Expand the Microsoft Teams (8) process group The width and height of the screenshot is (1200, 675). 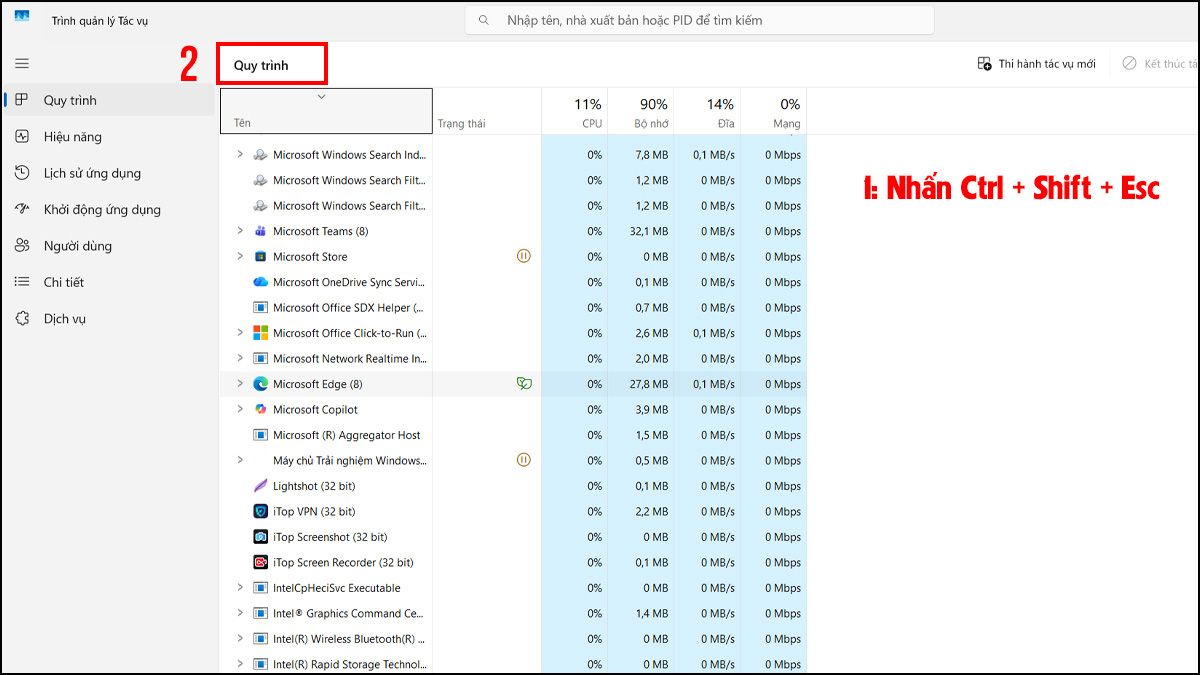click(239, 231)
